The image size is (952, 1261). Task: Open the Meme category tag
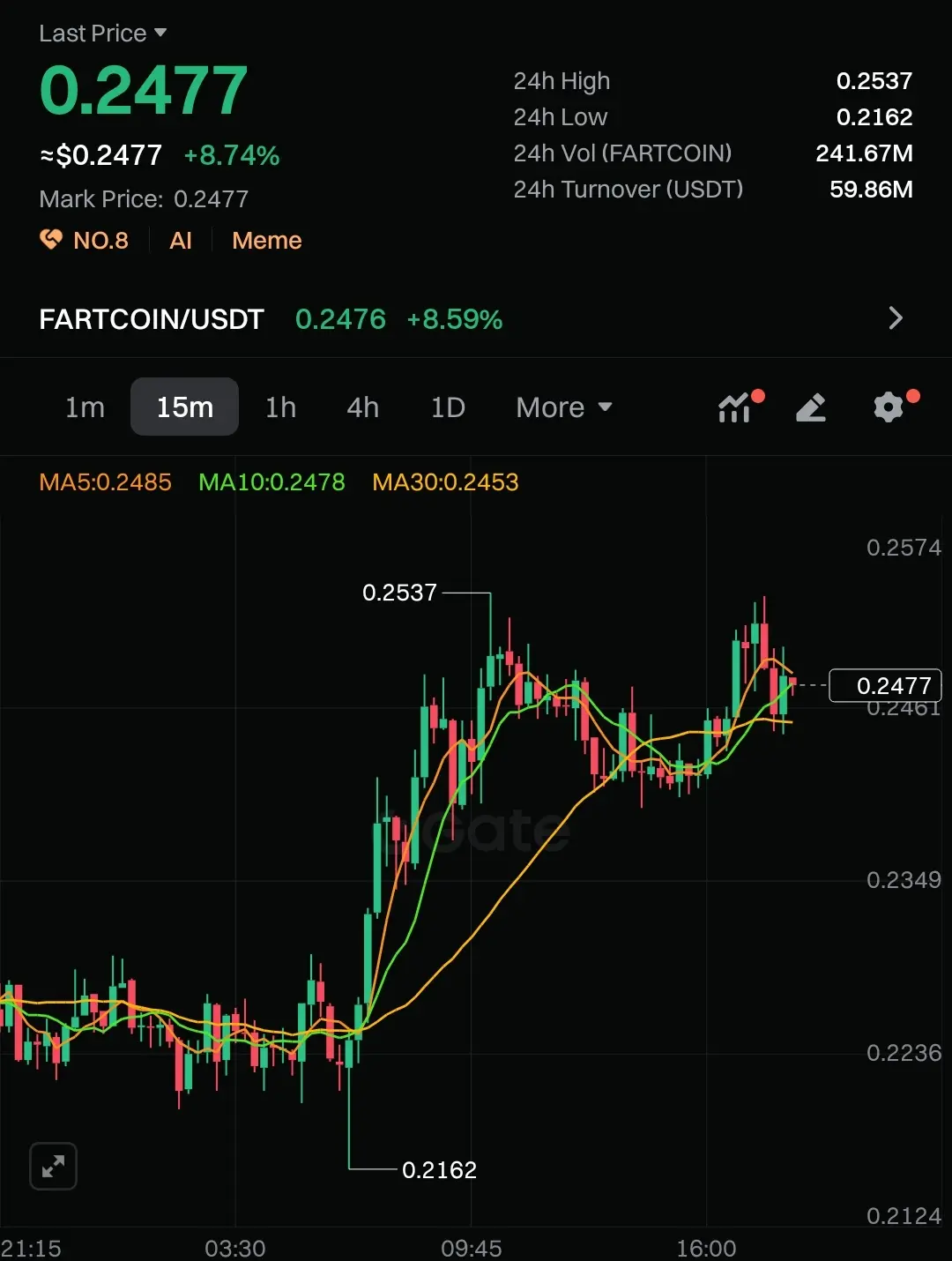(267, 241)
